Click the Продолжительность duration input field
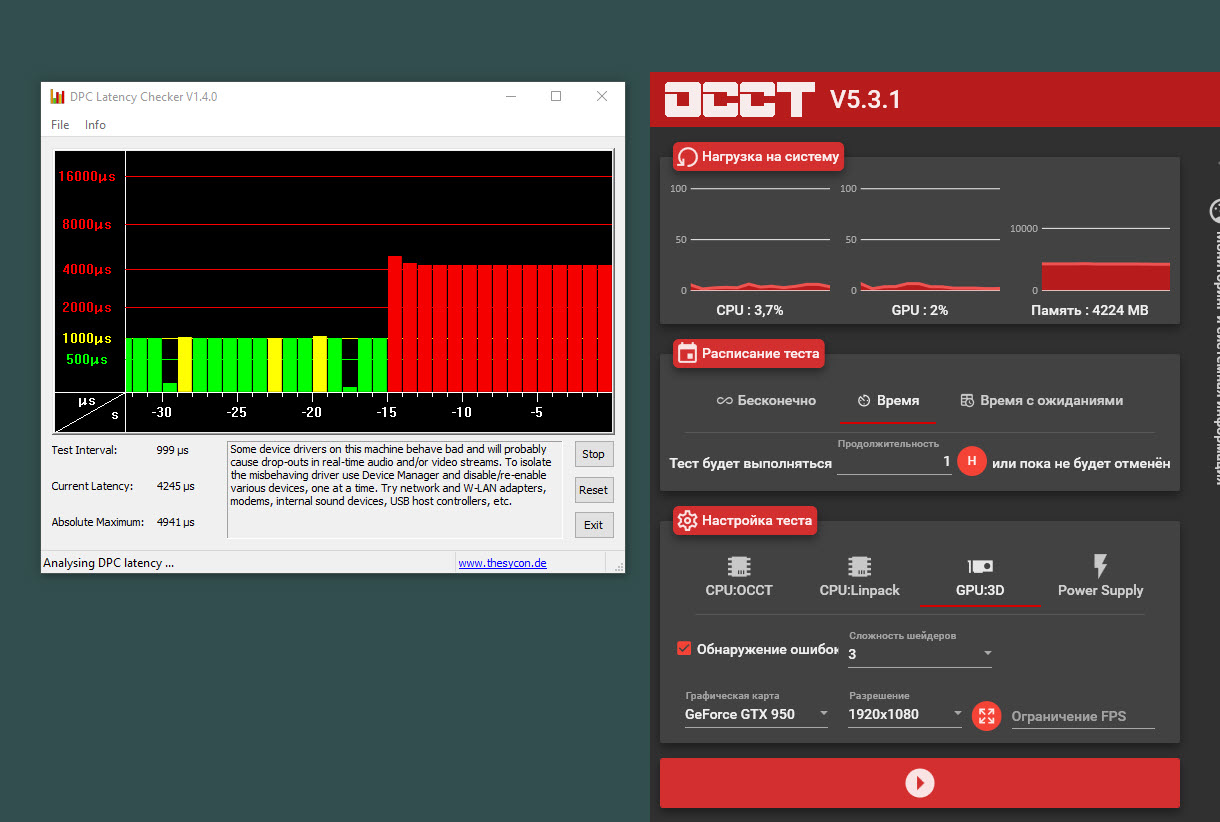 [x=894, y=461]
